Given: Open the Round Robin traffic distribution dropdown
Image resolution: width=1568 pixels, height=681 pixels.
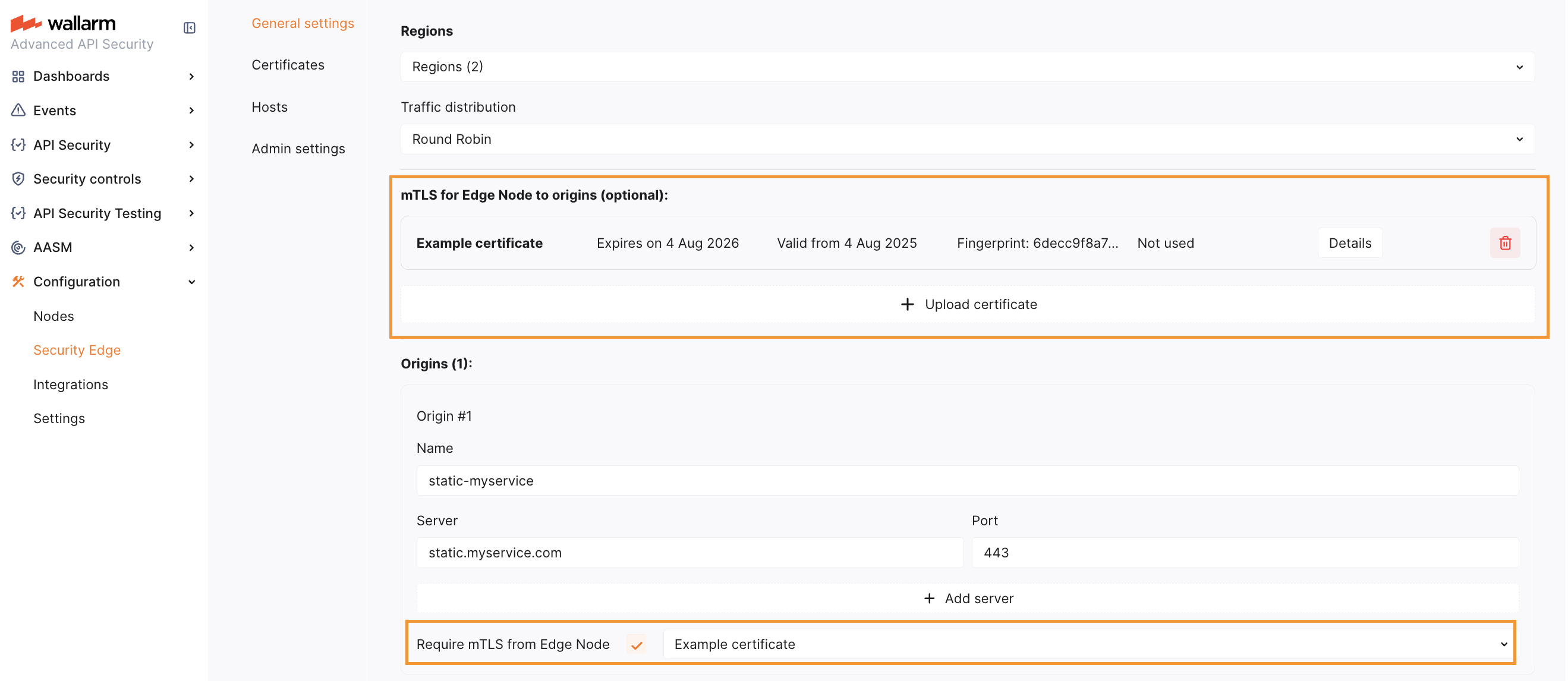Looking at the screenshot, I should (x=967, y=140).
